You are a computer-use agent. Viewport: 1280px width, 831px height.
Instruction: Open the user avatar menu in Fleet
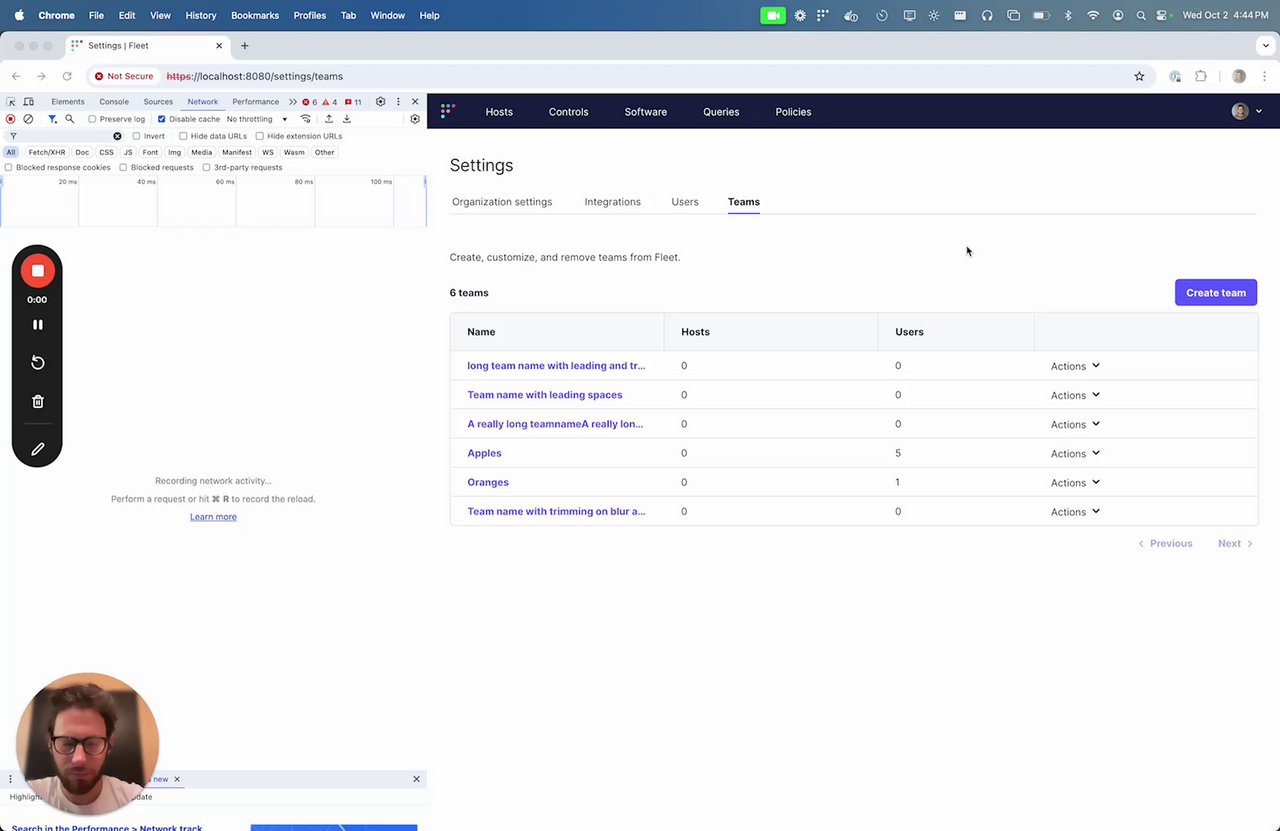[x=1246, y=112]
